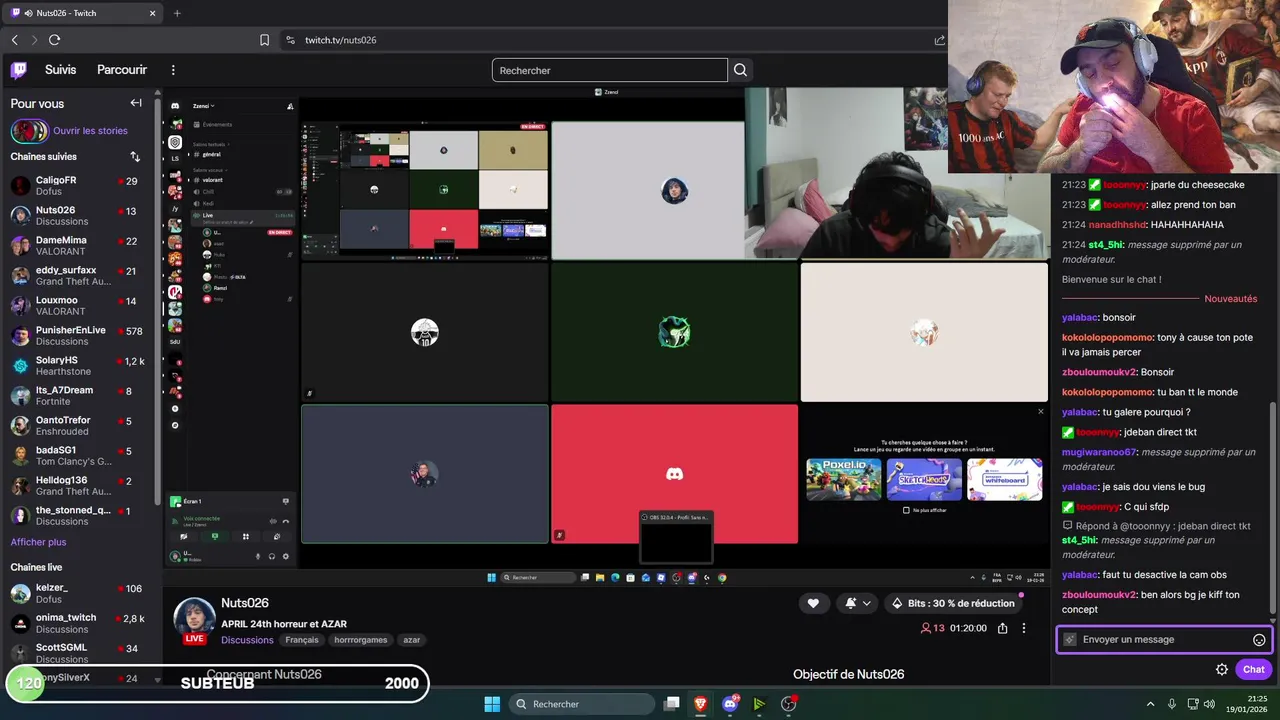
Task: Open the emote picker in chat
Action: pos(1259,640)
